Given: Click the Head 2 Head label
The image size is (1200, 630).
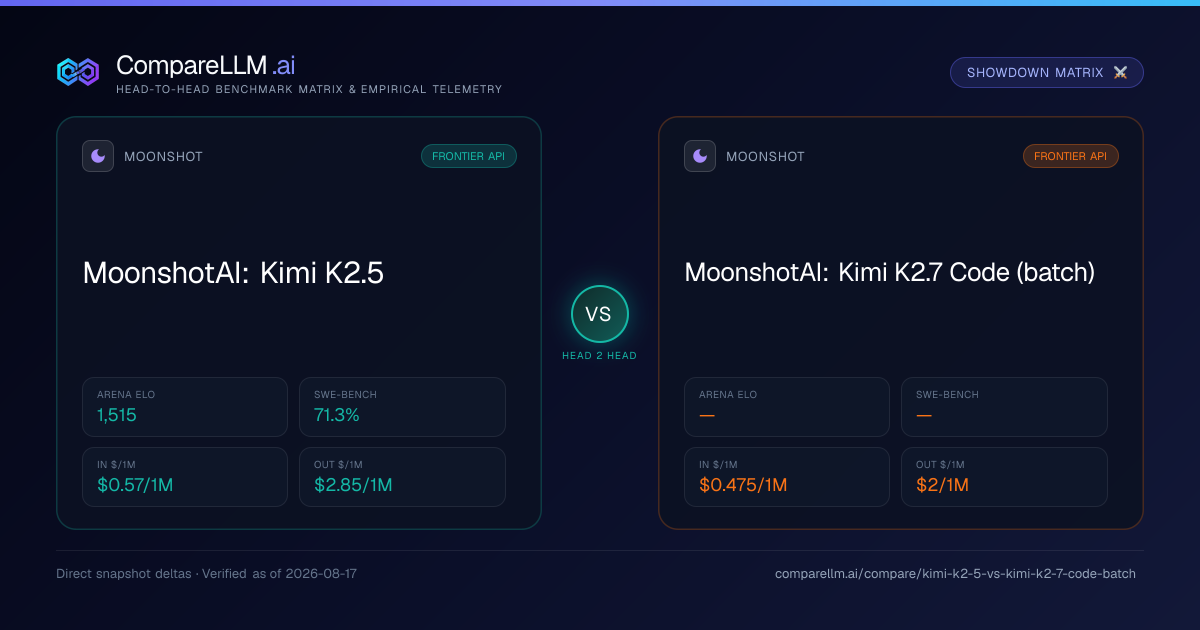Looking at the screenshot, I should pyautogui.click(x=599, y=356).
